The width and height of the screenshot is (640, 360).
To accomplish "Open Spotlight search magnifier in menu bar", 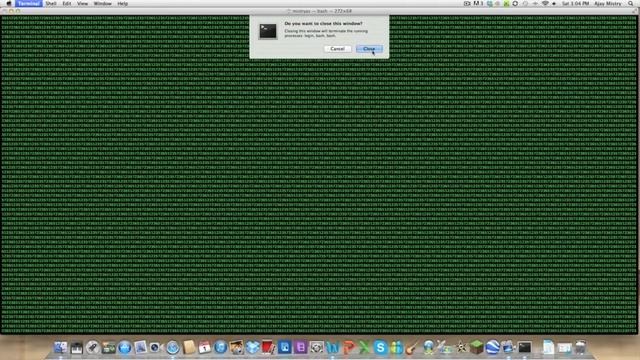I will pos(631,3).
